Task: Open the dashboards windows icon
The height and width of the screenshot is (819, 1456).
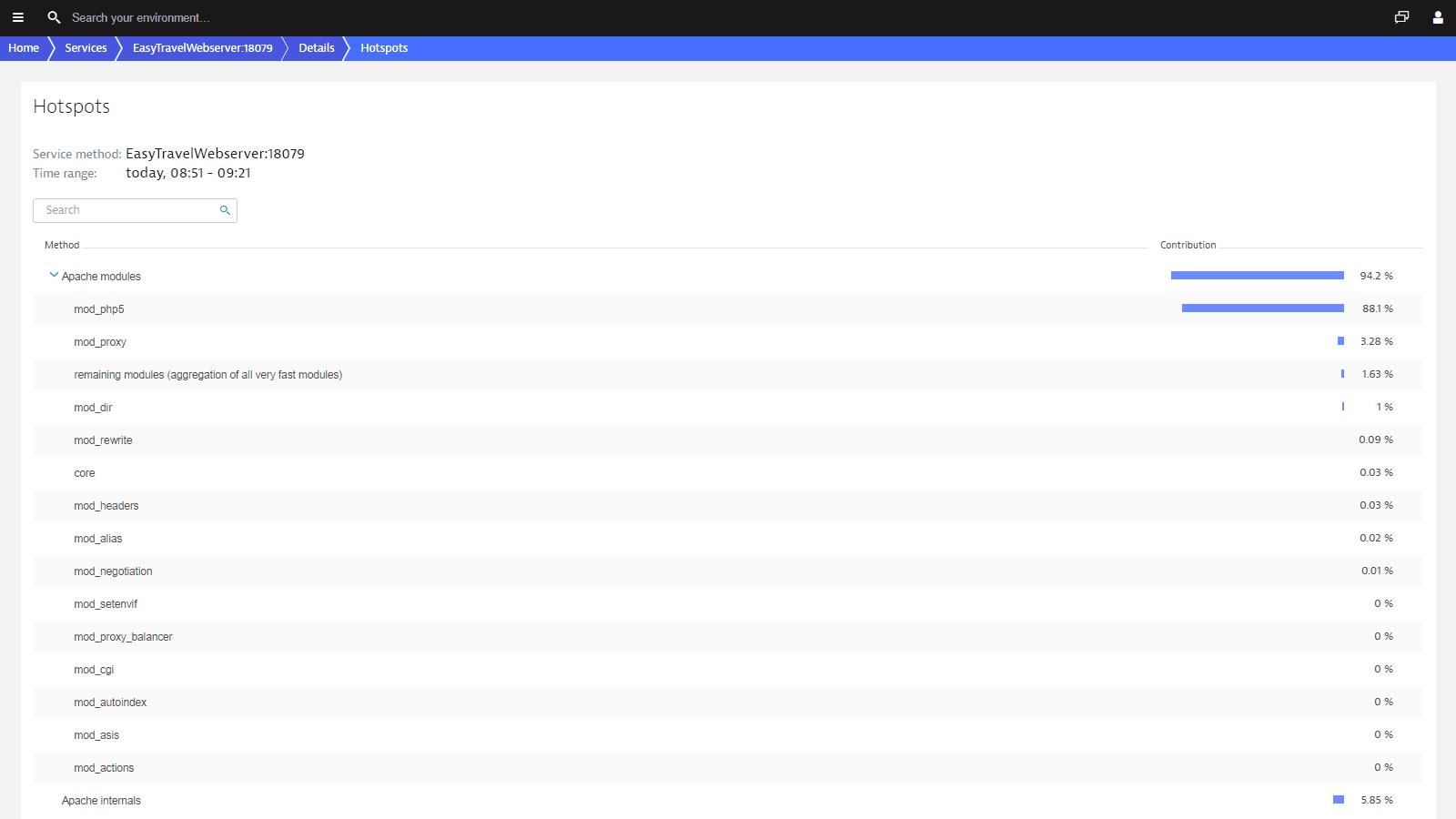Action: (x=1401, y=17)
